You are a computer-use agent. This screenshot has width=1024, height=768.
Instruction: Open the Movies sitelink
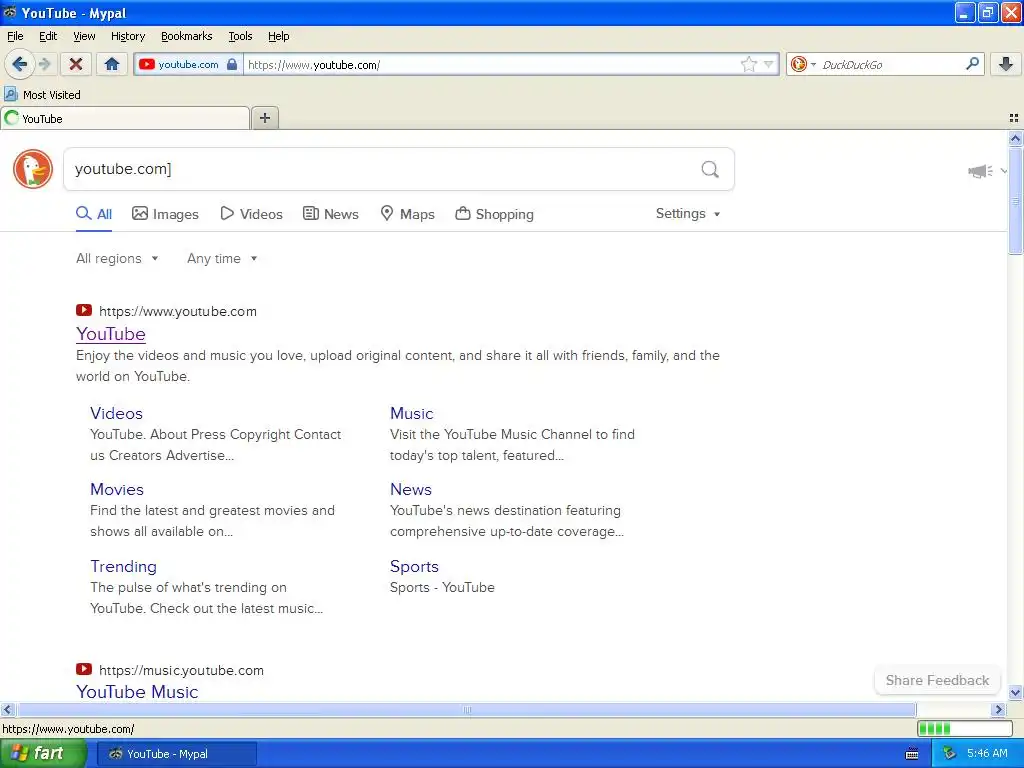coord(117,489)
